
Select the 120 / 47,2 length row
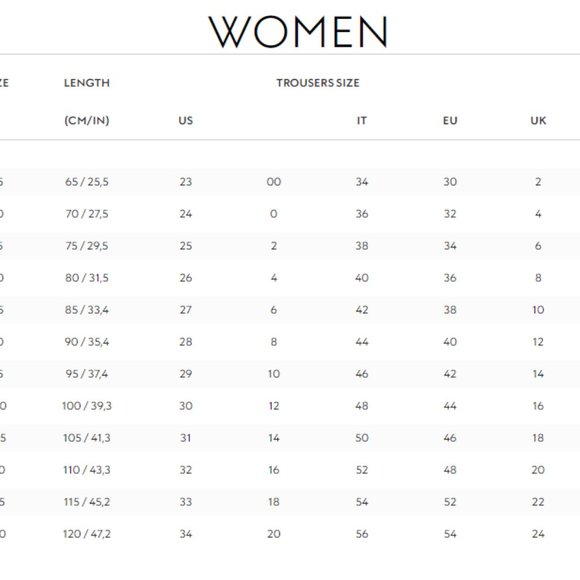tap(290, 534)
